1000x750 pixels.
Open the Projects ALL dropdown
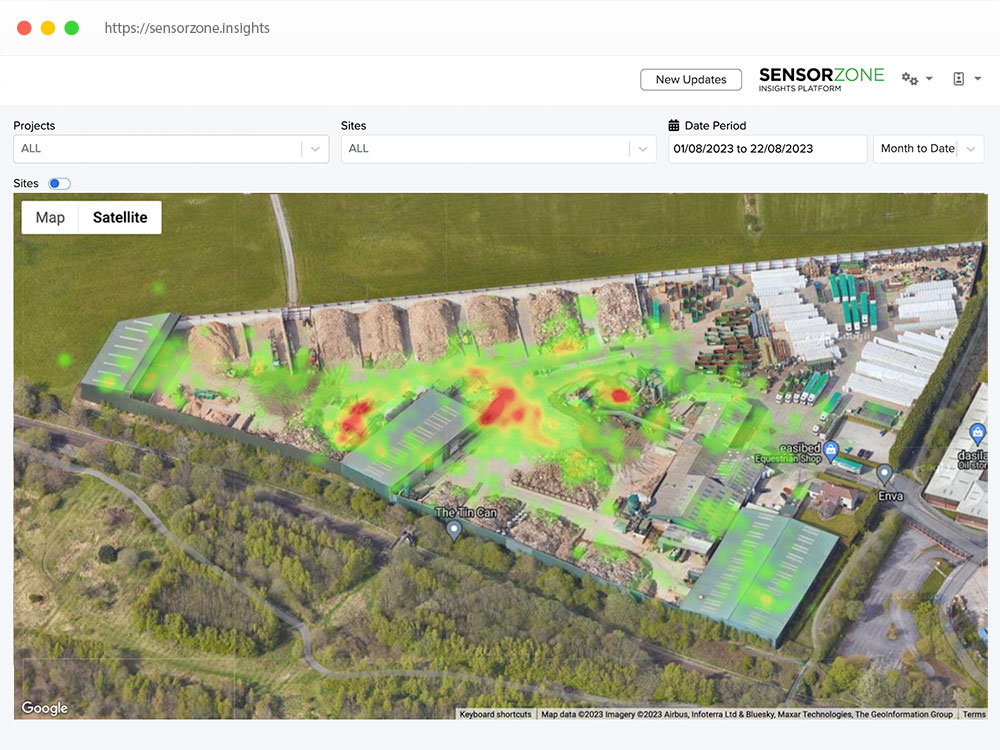pos(315,148)
